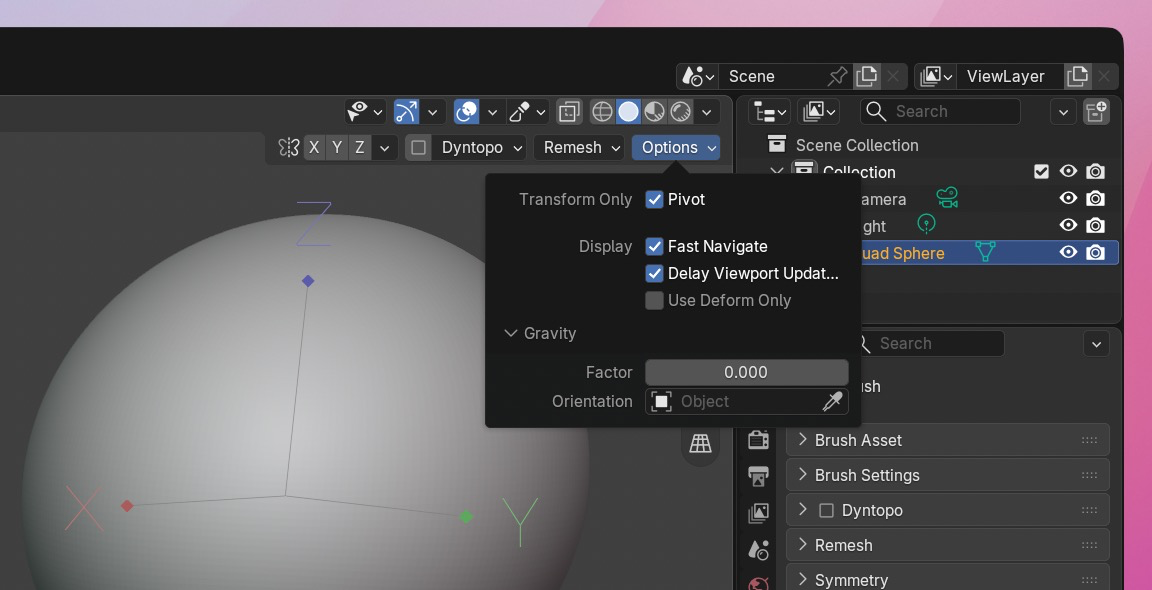Open the Output properties tab

coord(759,476)
